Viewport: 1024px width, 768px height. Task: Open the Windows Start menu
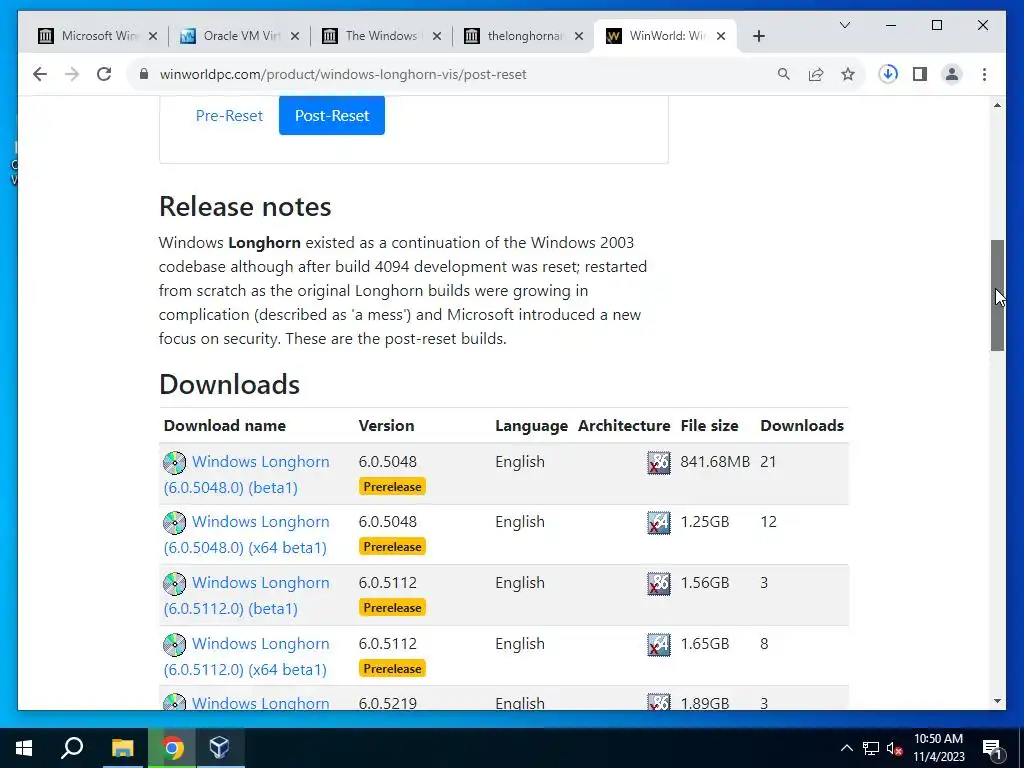pyautogui.click(x=24, y=748)
